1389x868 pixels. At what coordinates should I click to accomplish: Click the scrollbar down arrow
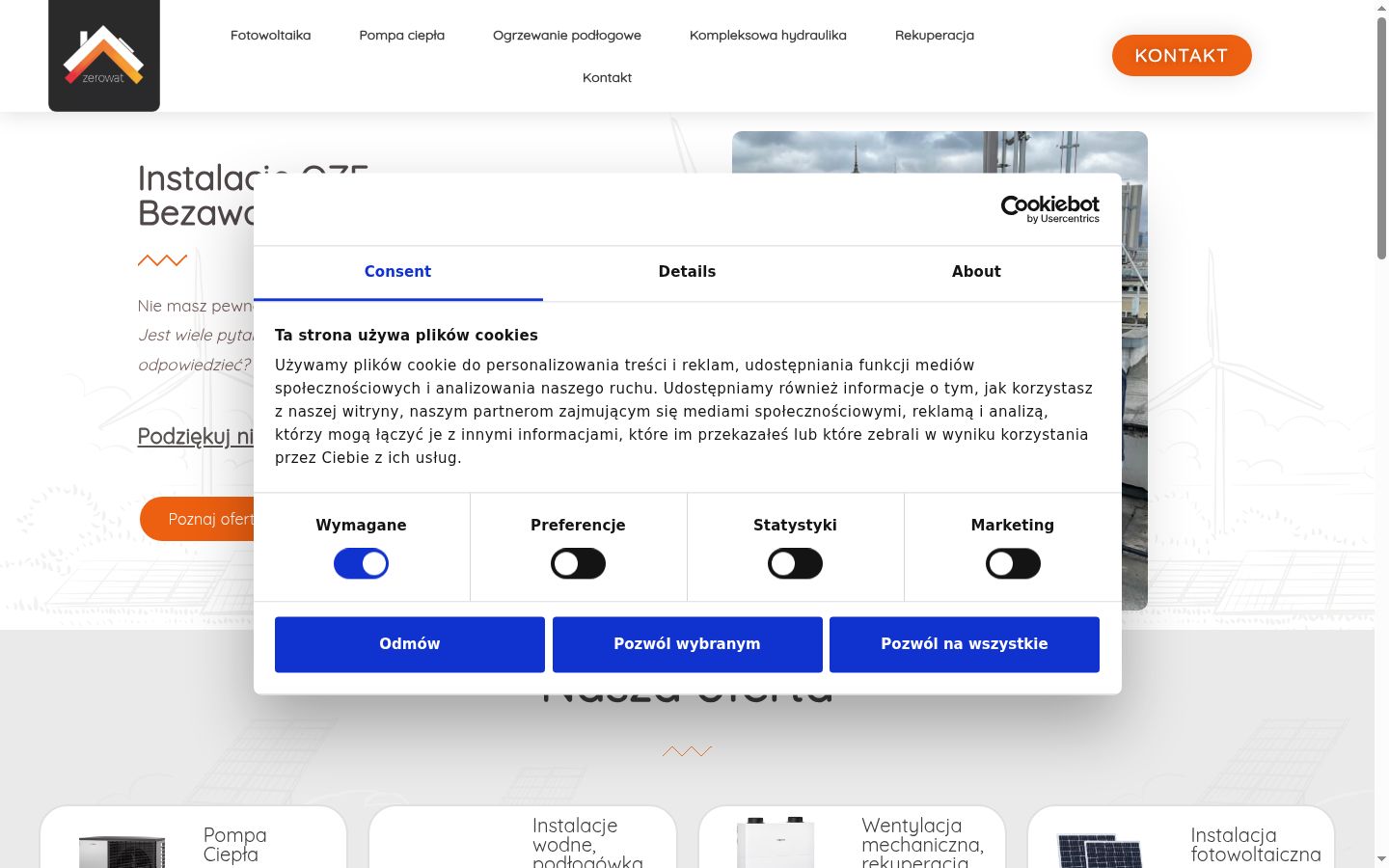coord(1381,858)
